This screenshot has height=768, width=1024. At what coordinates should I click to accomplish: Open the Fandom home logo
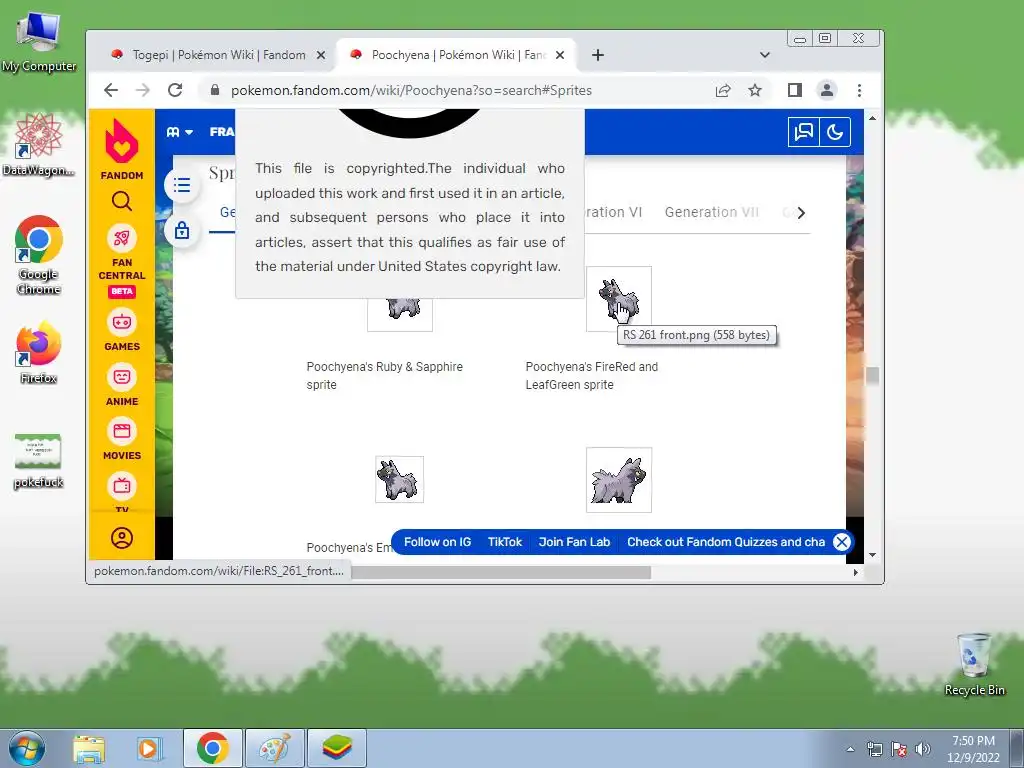(121, 149)
